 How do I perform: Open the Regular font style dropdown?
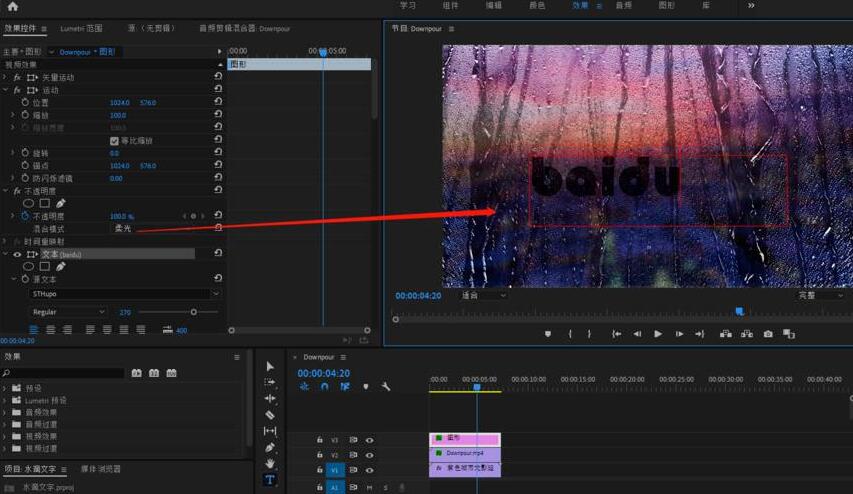click(x=68, y=312)
